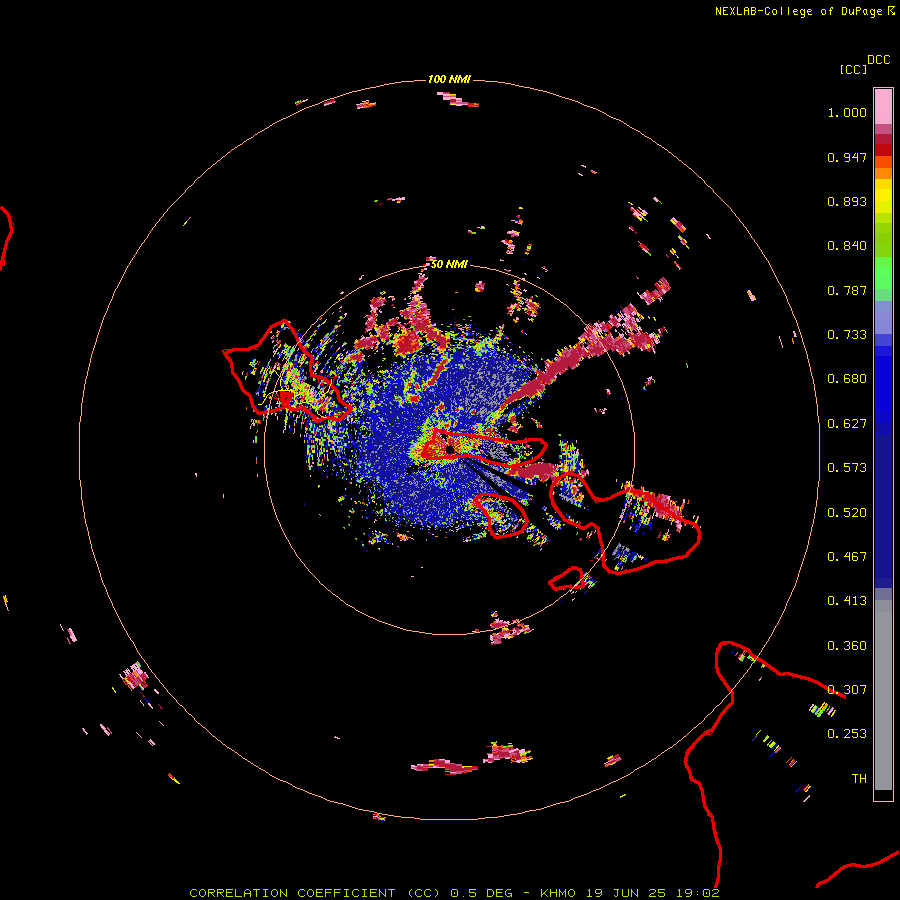Click the 0.520 scale value
Image resolution: width=900 pixels, height=900 pixels.
847,513
